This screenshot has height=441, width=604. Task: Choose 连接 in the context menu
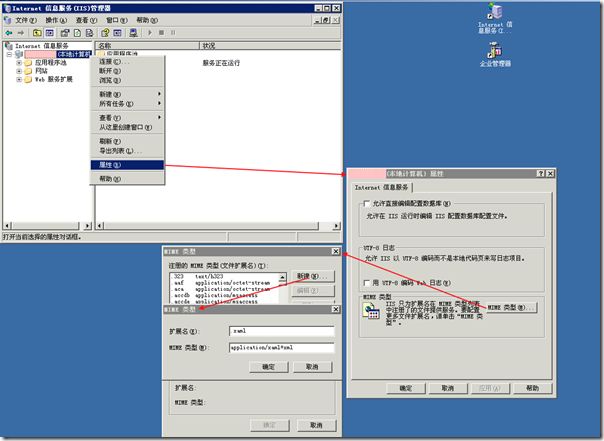127,62
